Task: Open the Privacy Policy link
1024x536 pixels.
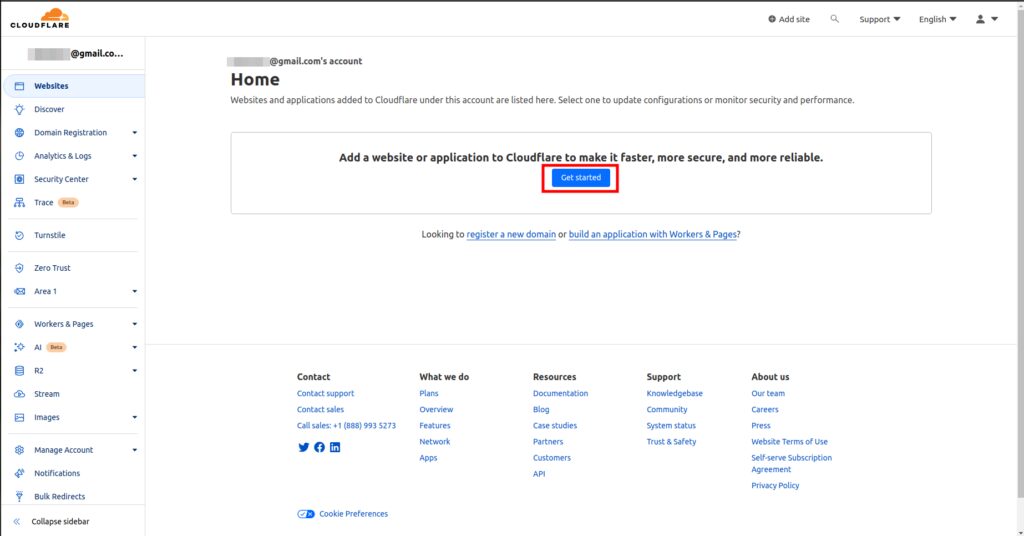Action: click(x=775, y=486)
